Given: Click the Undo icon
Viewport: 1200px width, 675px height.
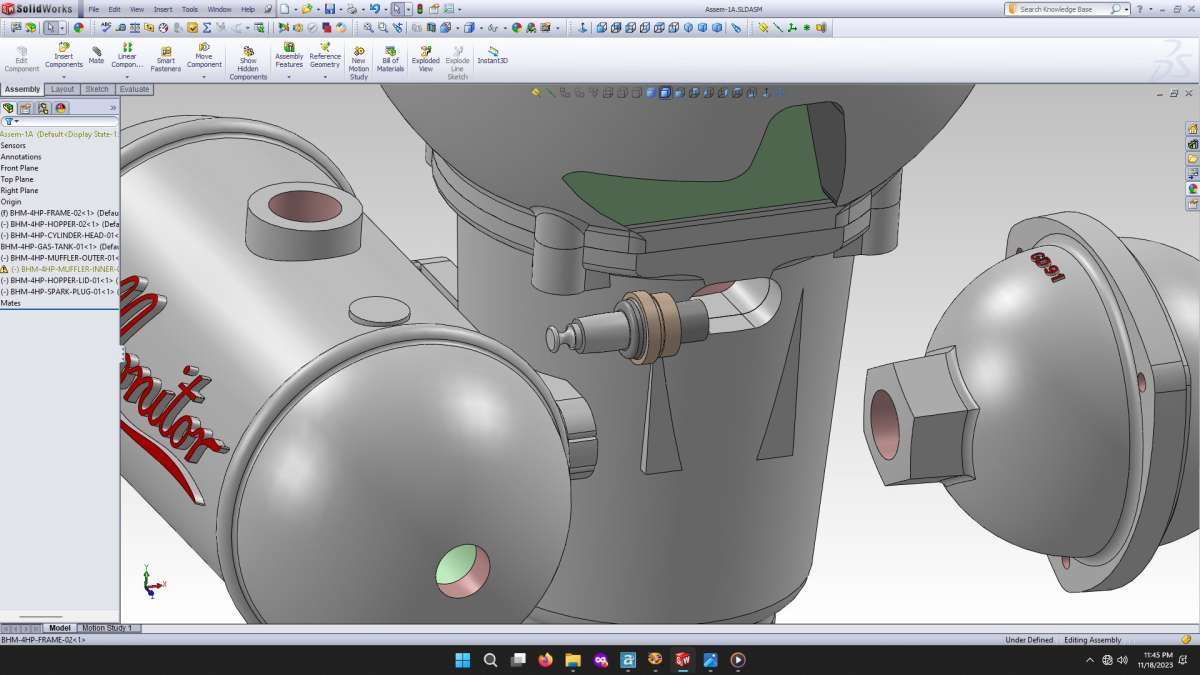Looking at the screenshot, I should 374,9.
